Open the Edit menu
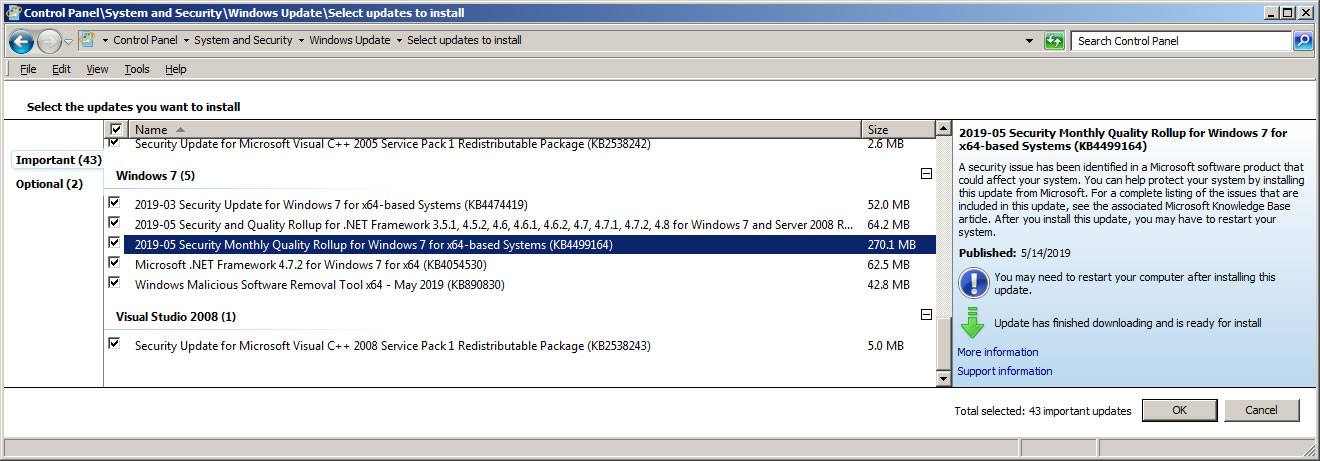 (x=62, y=69)
